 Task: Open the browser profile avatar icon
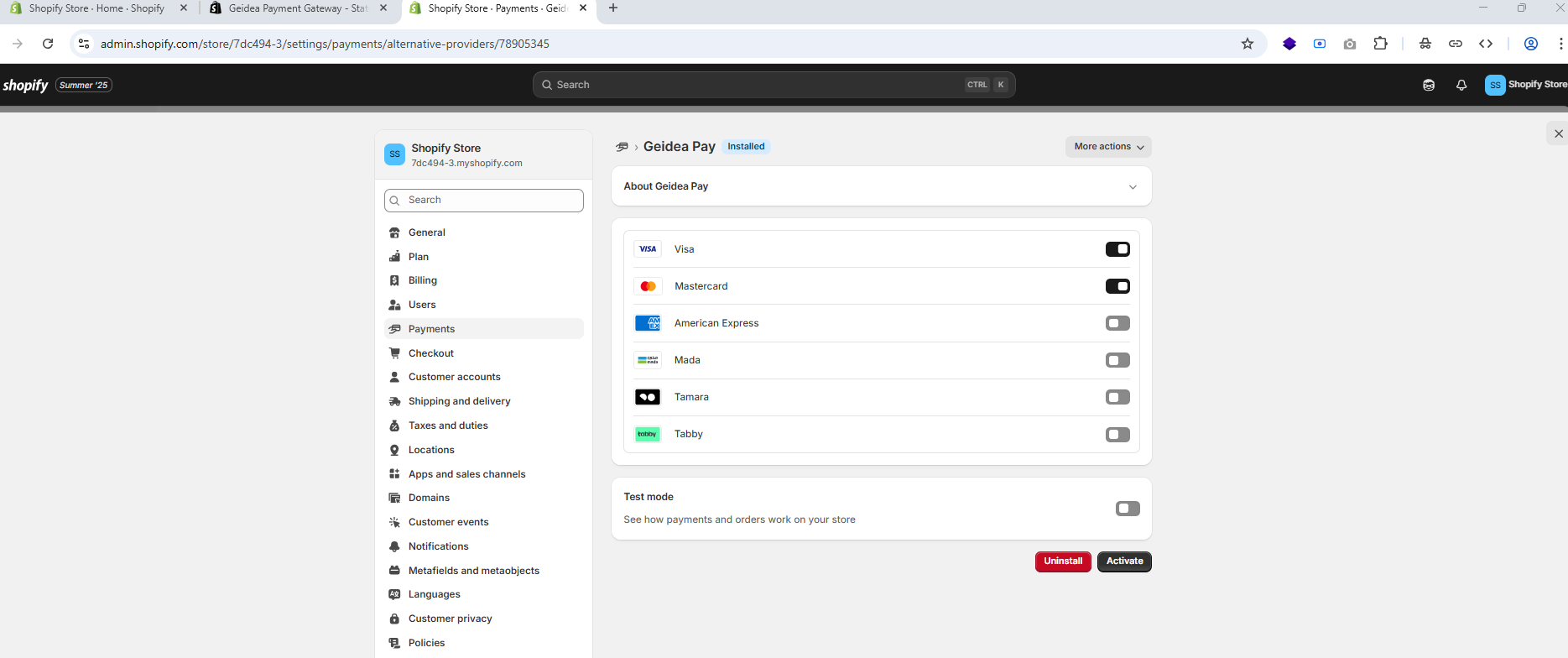pos(1531,44)
